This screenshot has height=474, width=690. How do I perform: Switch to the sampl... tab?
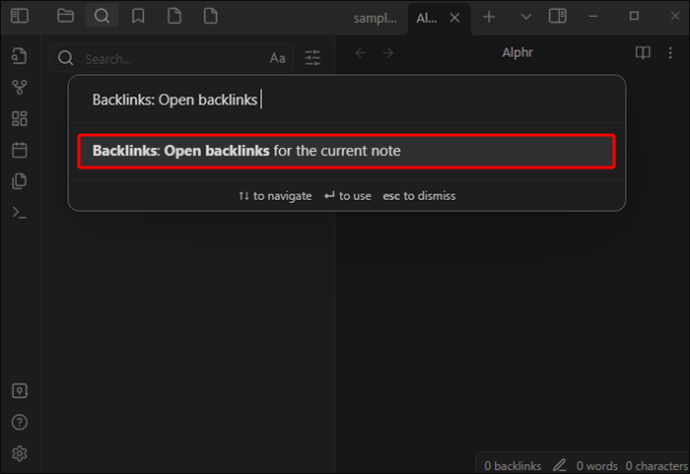pos(375,18)
